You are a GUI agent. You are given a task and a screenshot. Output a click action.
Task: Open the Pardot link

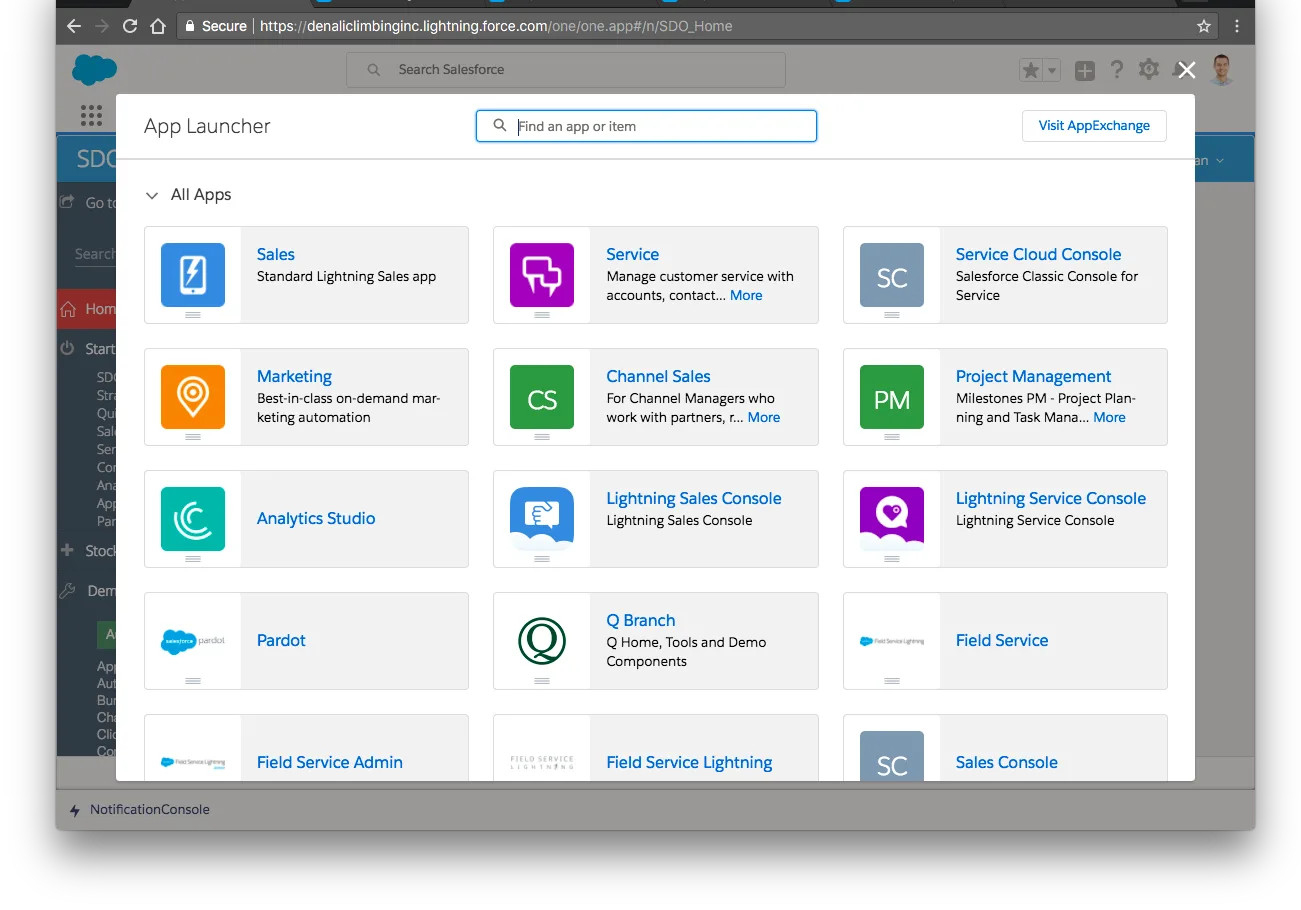(281, 640)
